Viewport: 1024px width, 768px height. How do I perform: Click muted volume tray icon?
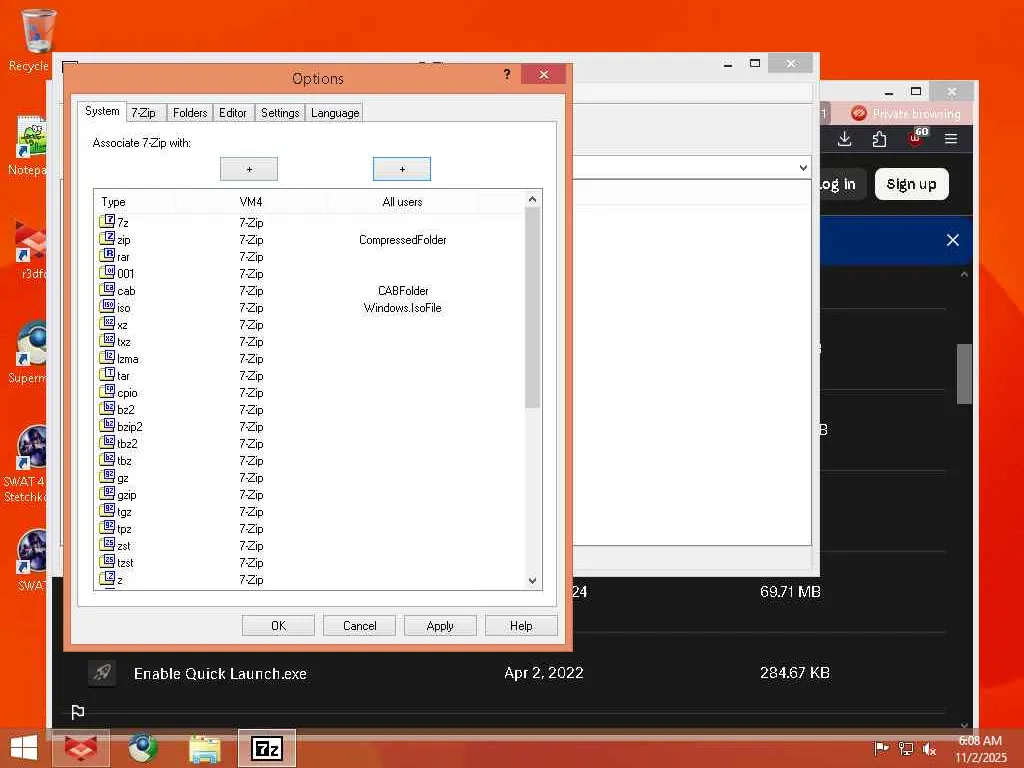click(929, 749)
